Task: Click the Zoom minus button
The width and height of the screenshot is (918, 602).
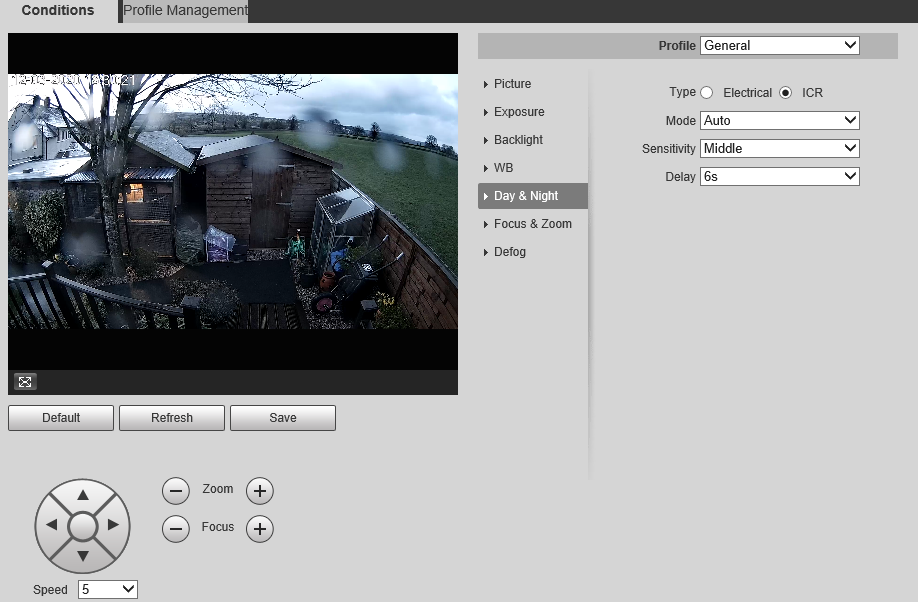Action: pos(176,491)
